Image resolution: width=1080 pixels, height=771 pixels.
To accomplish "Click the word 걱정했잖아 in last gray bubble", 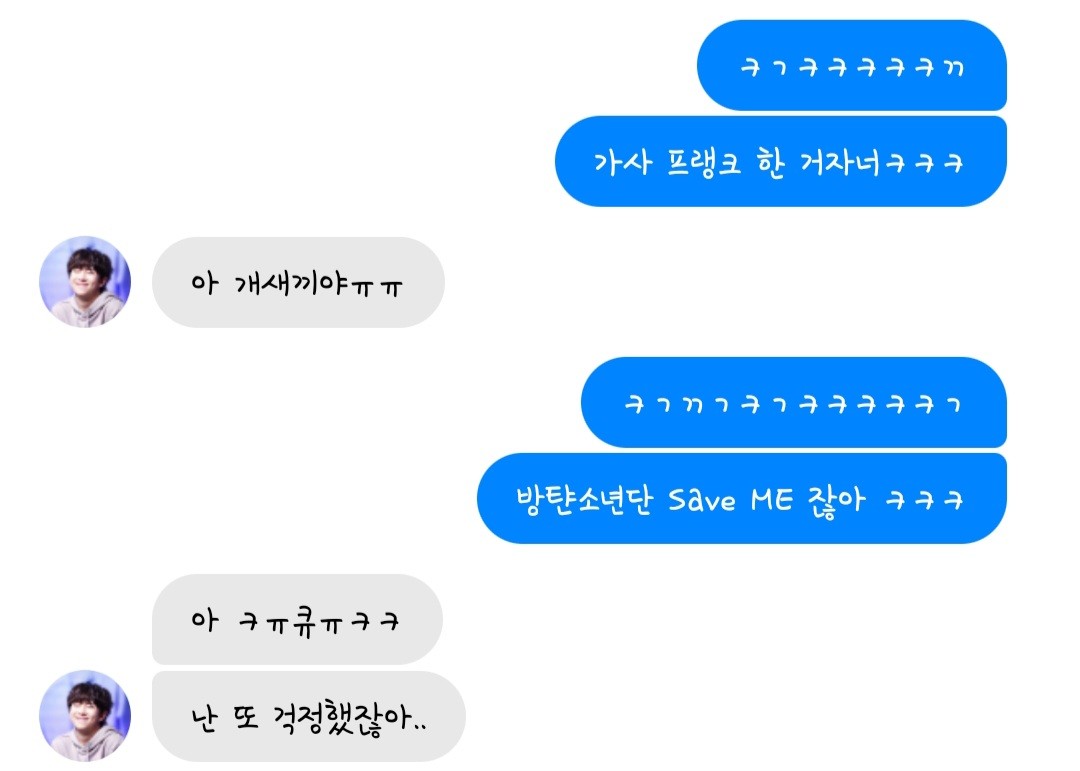I will [x=342, y=719].
